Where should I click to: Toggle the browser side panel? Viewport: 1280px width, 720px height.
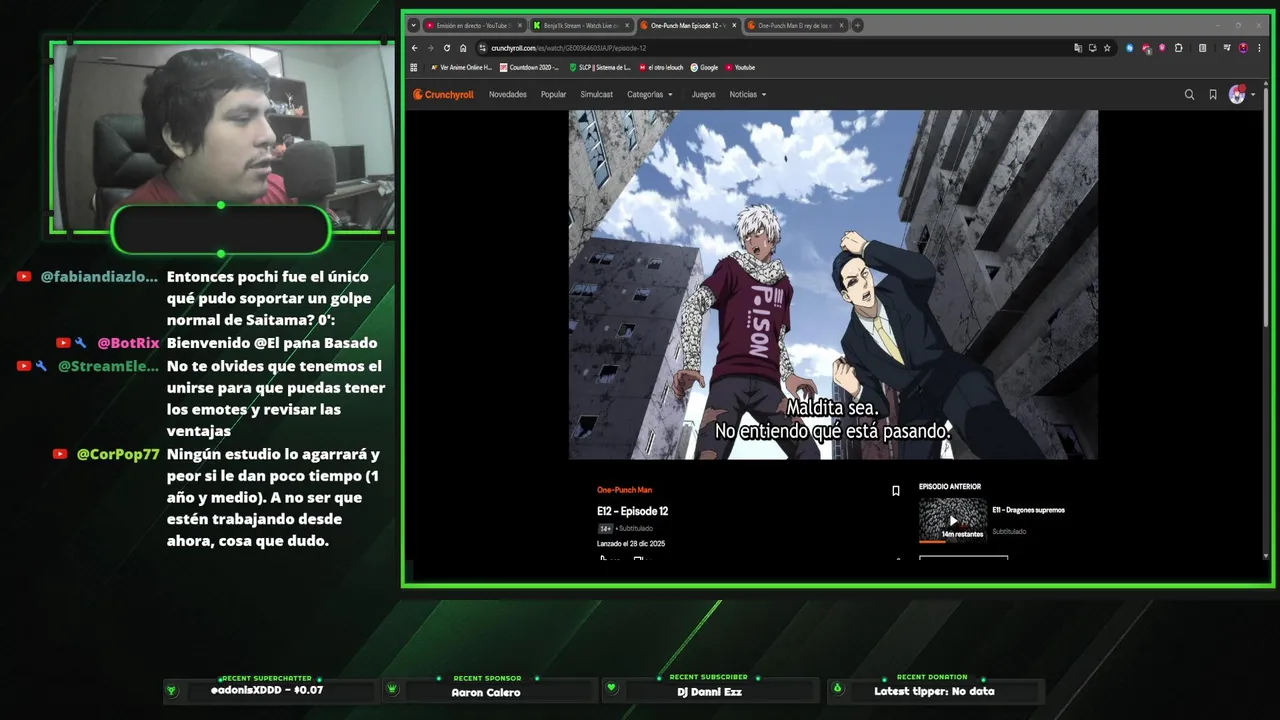coord(1202,48)
